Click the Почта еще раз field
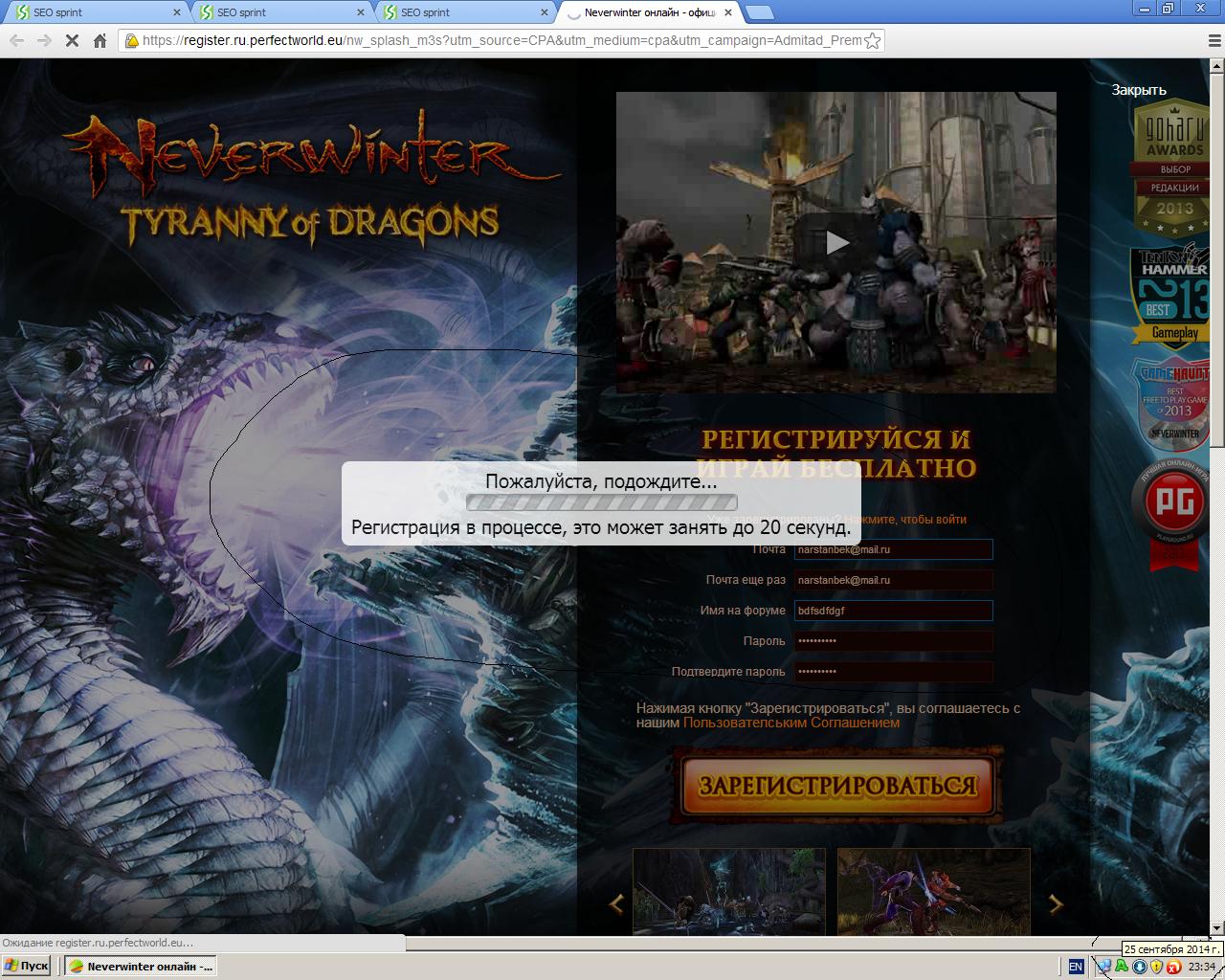The height and width of the screenshot is (980, 1225). pos(893,580)
